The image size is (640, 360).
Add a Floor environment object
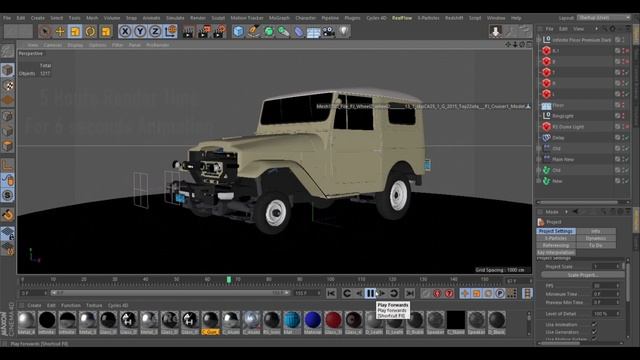pyautogui.click(x=313, y=32)
